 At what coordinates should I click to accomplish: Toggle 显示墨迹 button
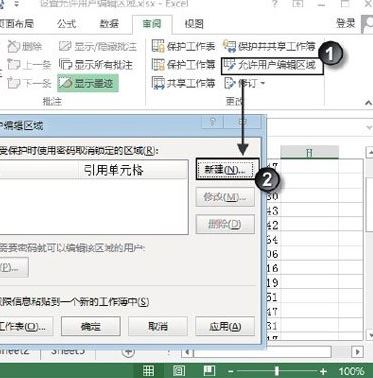(88, 83)
